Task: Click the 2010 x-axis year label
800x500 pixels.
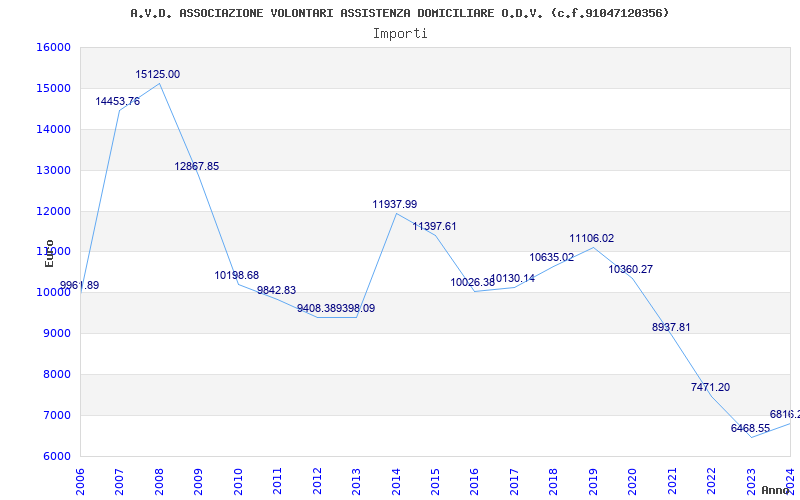Action: coord(238,481)
